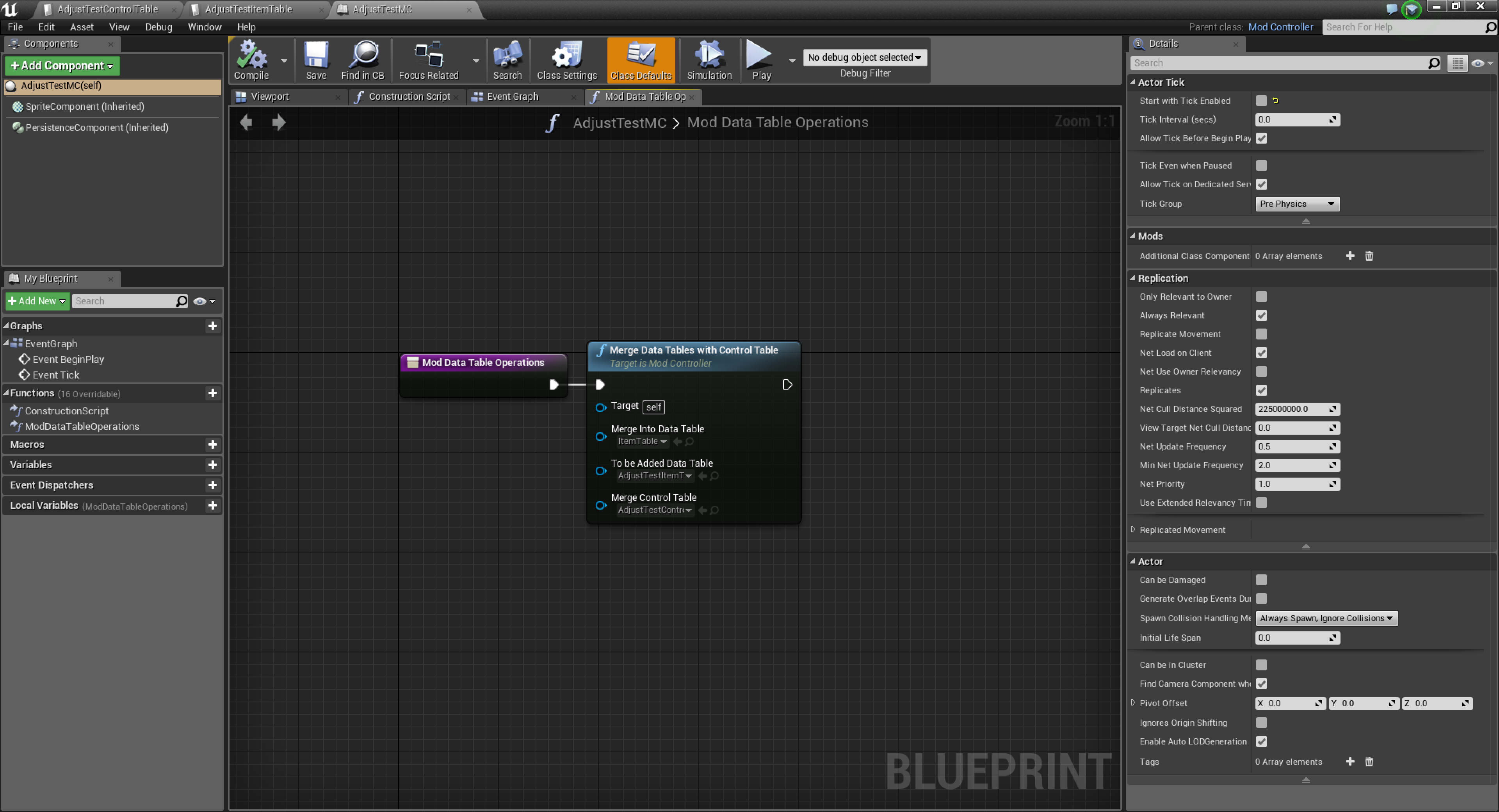
Task: Enable Start with Tick Enabled checkbox
Action: click(1261, 101)
